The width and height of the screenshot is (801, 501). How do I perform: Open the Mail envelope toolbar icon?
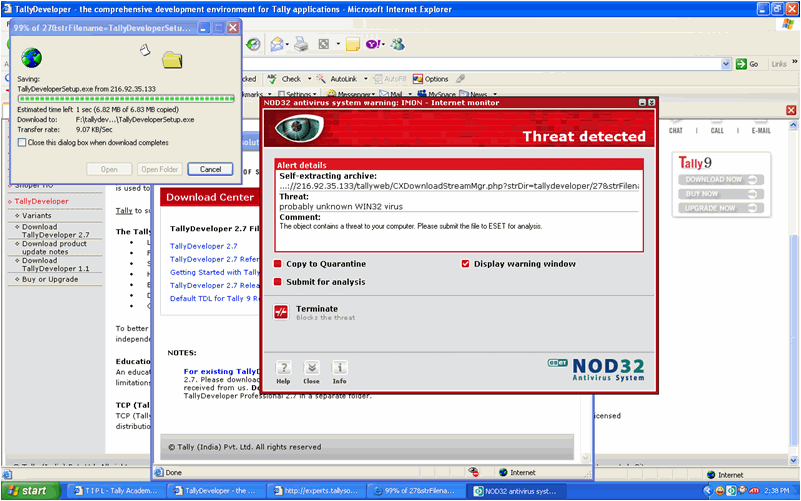[x=277, y=44]
